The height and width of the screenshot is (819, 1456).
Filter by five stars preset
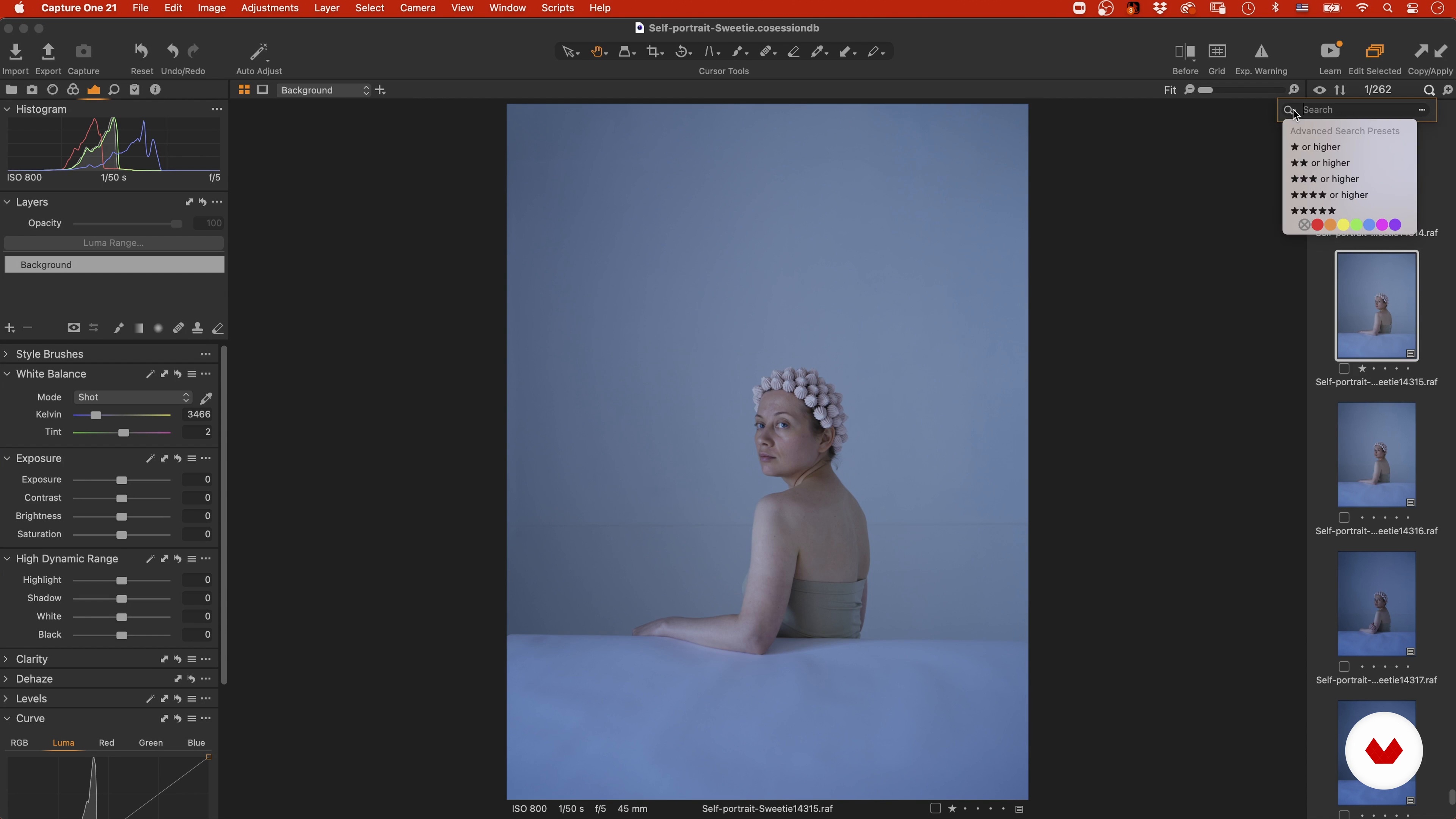click(1312, 211)
